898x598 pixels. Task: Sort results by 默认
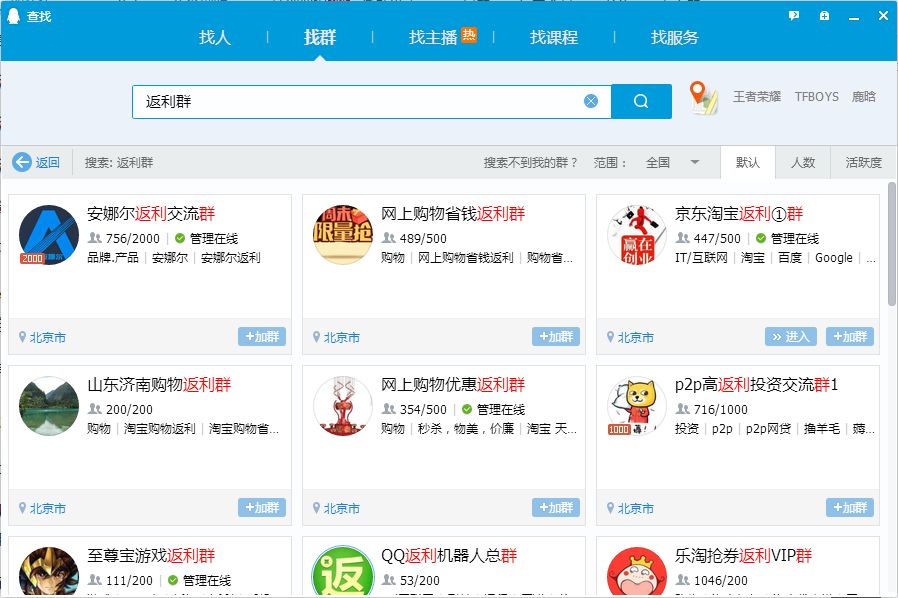(x=747, y=163)
